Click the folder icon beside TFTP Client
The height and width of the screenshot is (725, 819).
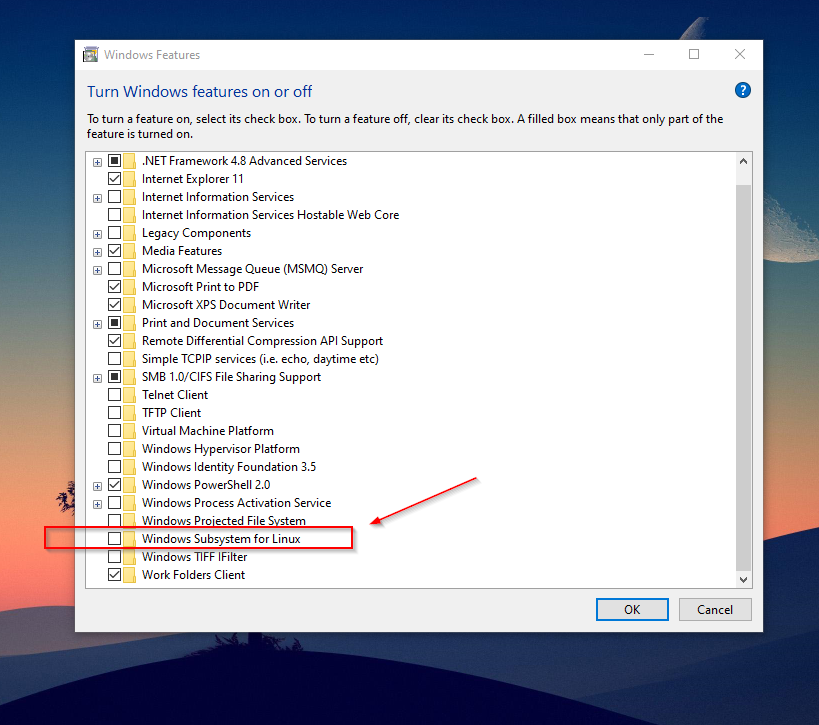[x=130, y=413]
